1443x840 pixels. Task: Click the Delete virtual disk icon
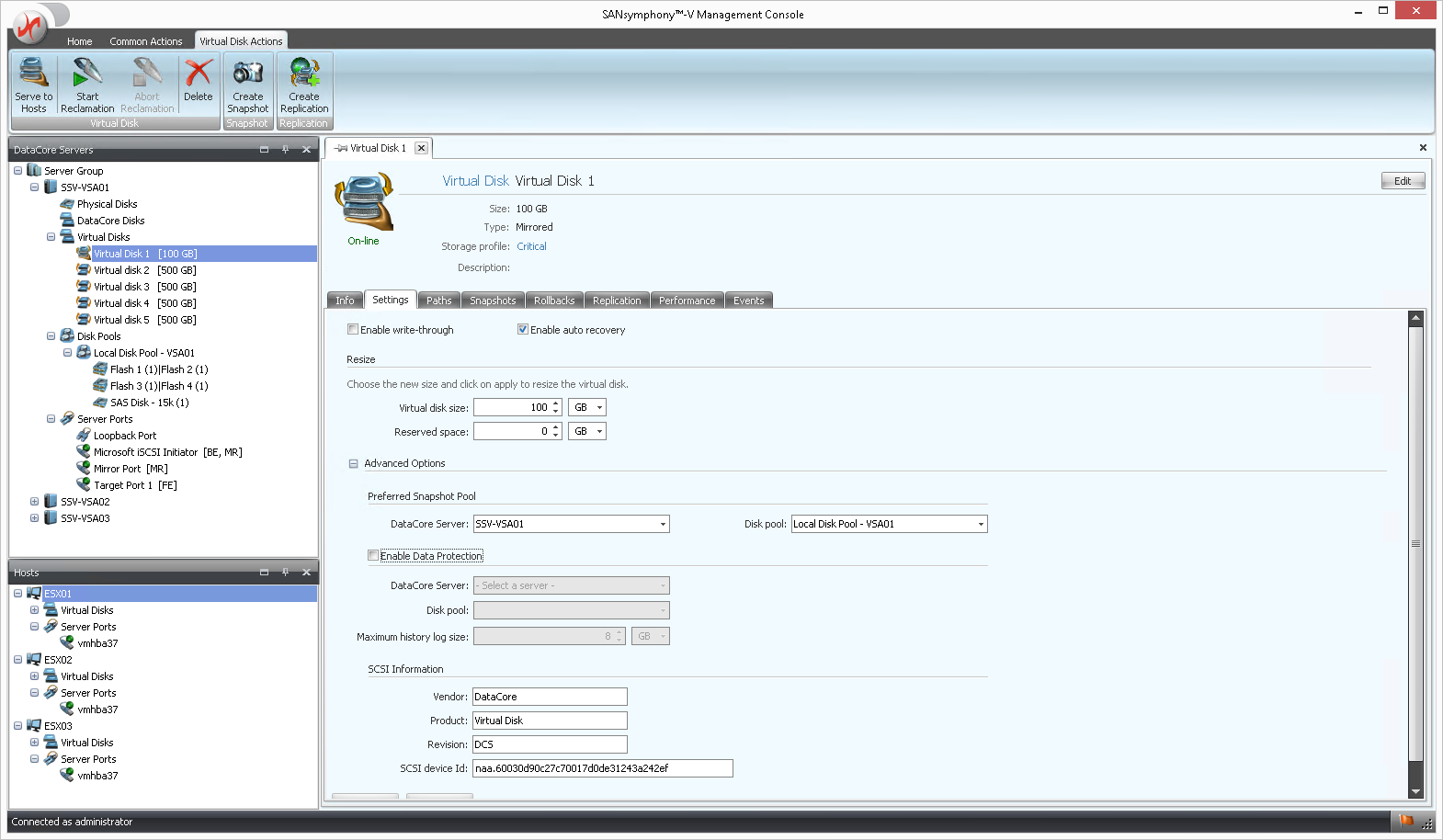point(198,74)
